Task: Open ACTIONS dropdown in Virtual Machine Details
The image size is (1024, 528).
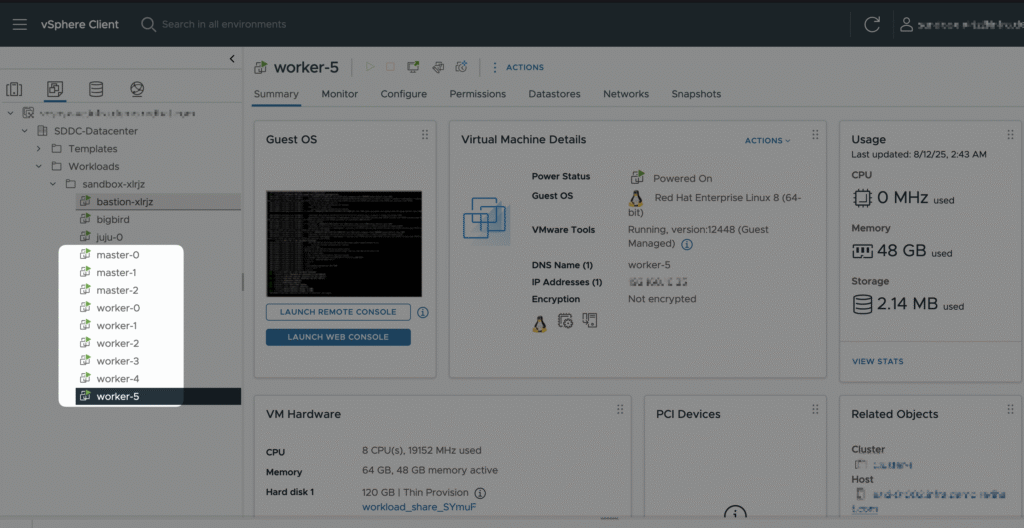Action: point(767,140)
